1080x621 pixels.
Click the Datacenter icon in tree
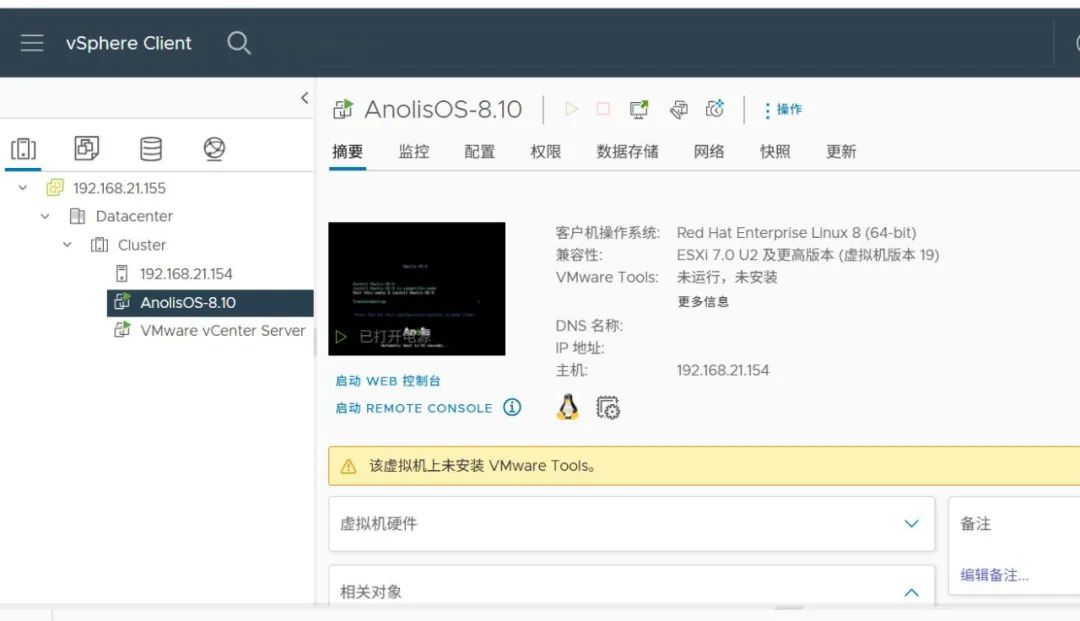click(x=77, y=216)
